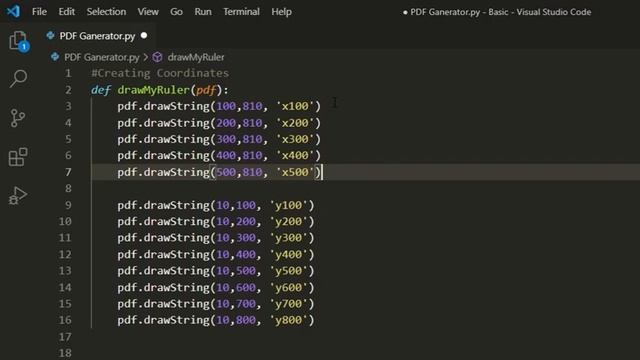Click the 'x500' string on line 7
The width and height of the screenshot is (640, 360).
[295, 172]
